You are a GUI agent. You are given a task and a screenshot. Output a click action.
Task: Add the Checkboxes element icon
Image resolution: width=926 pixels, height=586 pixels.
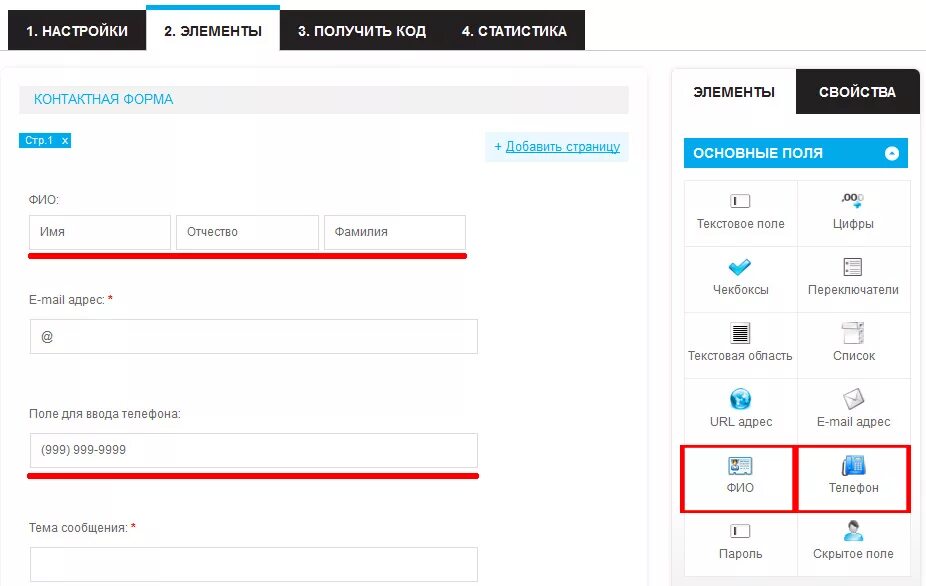pyautogui.click(x=739, y=267)
